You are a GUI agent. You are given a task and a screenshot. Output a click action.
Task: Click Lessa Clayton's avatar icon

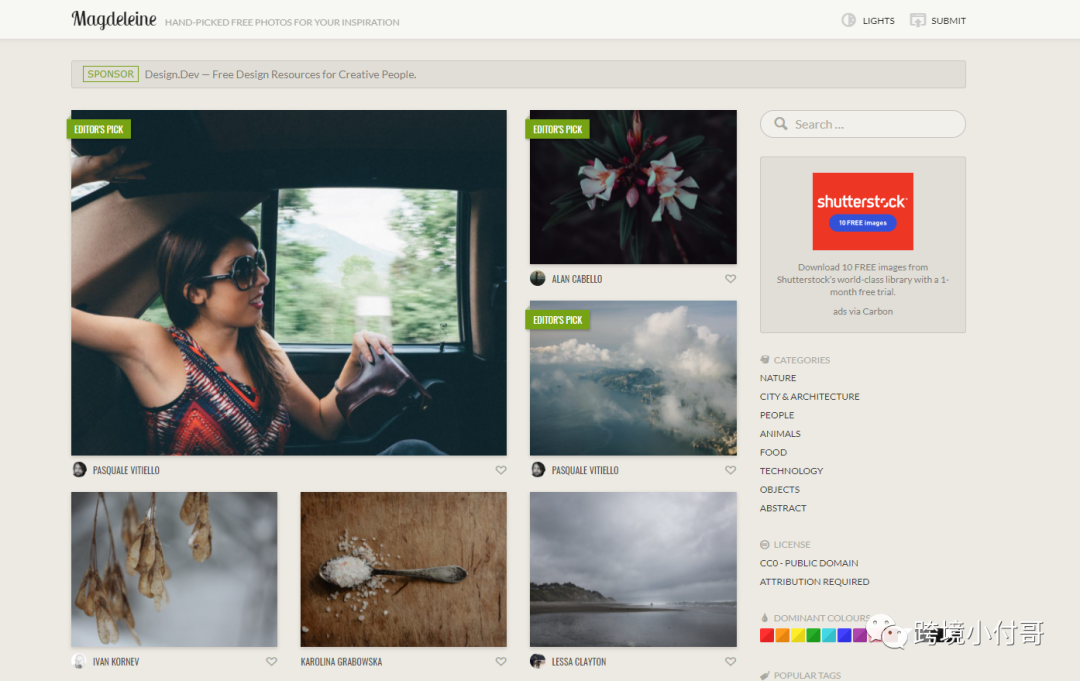click(537, 661)
